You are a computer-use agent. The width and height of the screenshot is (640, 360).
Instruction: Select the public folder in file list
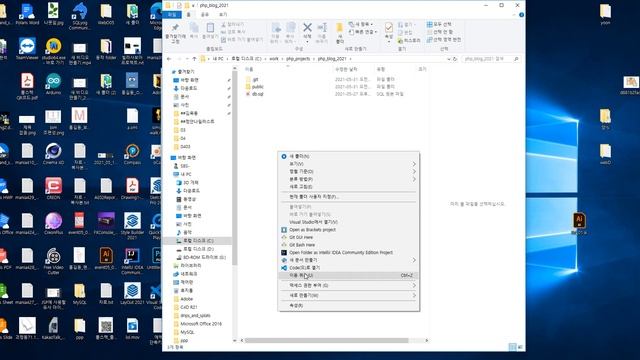[x=258, y=87]
